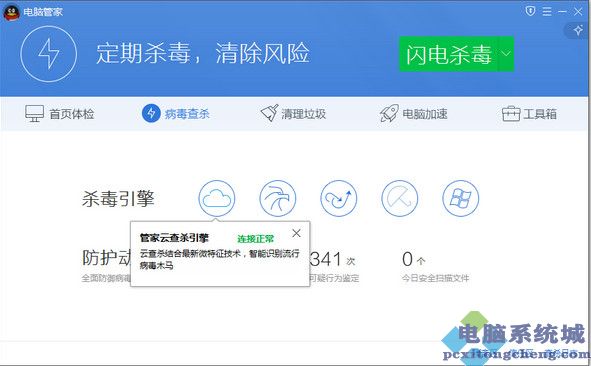The height and width of the screenshot is (366, 591).
Task: Click the 0 个 scanned files count
Action: pos(413,259)
